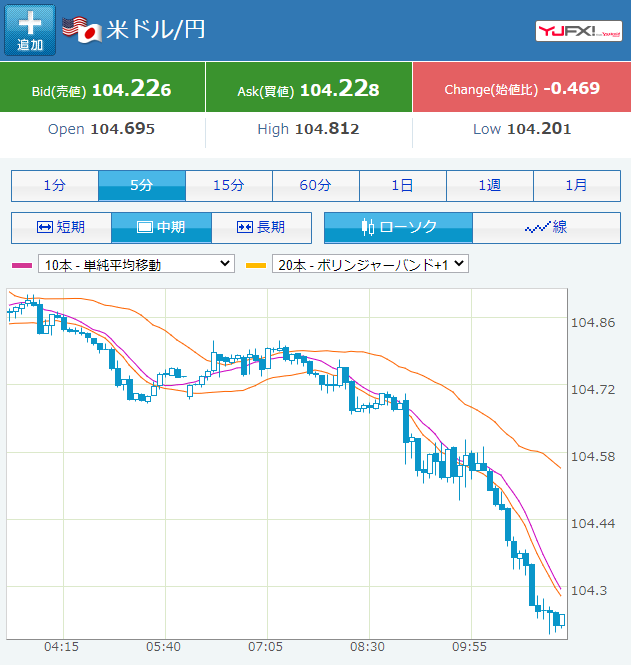
Task: Click the magenta indicator color swatch
Action: (x=22, y=265)
